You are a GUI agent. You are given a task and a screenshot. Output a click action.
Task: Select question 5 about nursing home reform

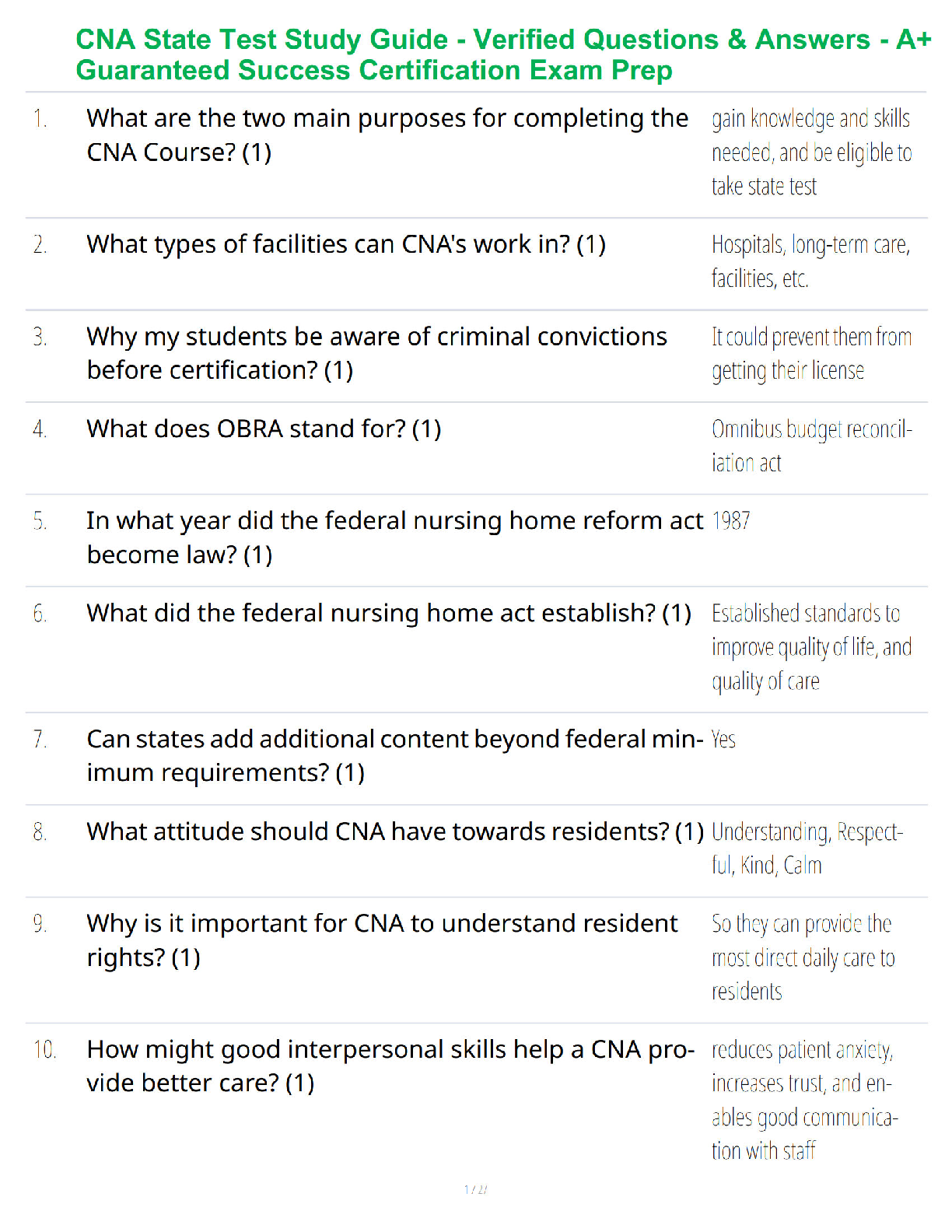tap(394, 537)
